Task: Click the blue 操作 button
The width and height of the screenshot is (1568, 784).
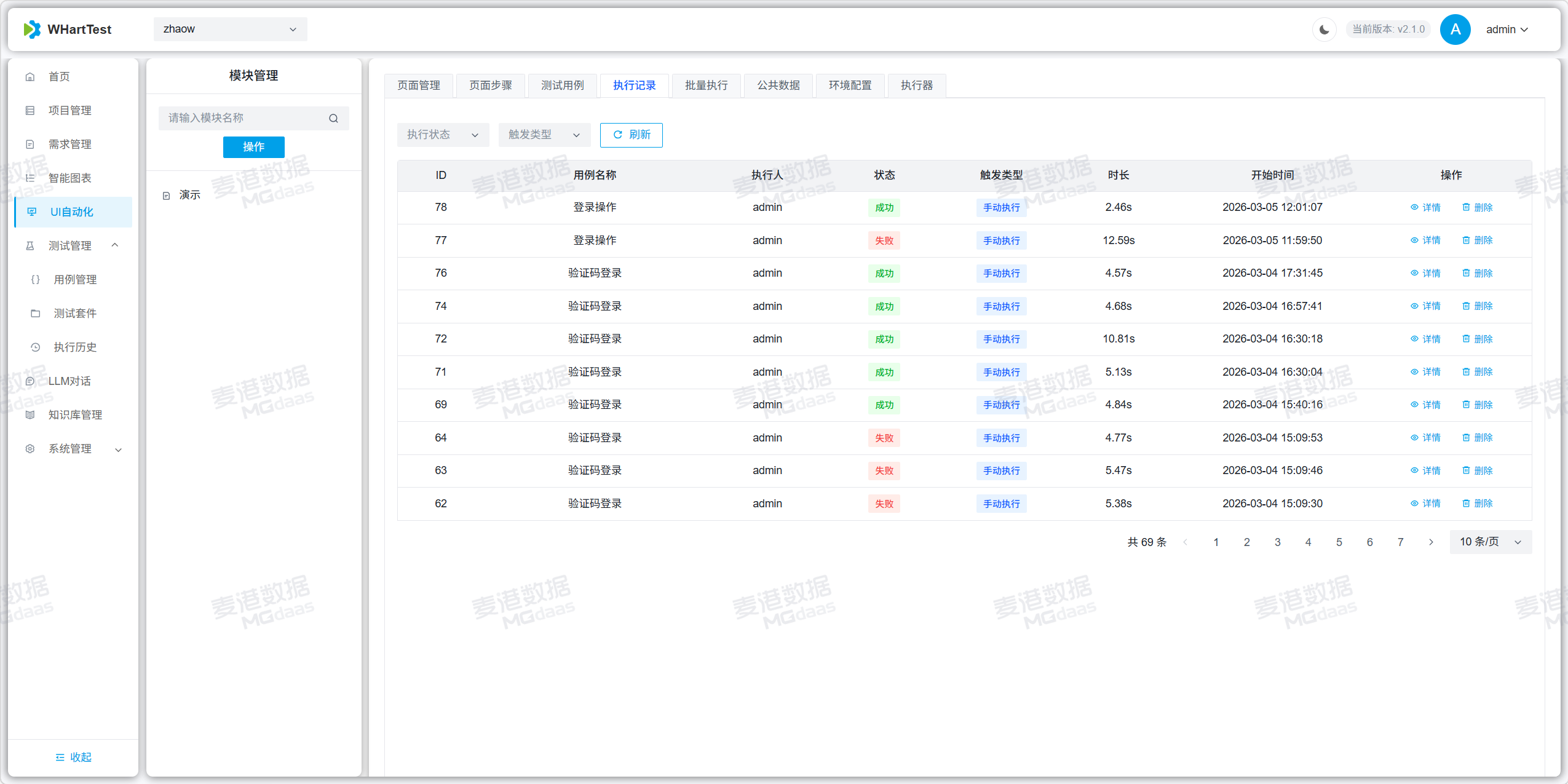Action: tap(253, 147)
